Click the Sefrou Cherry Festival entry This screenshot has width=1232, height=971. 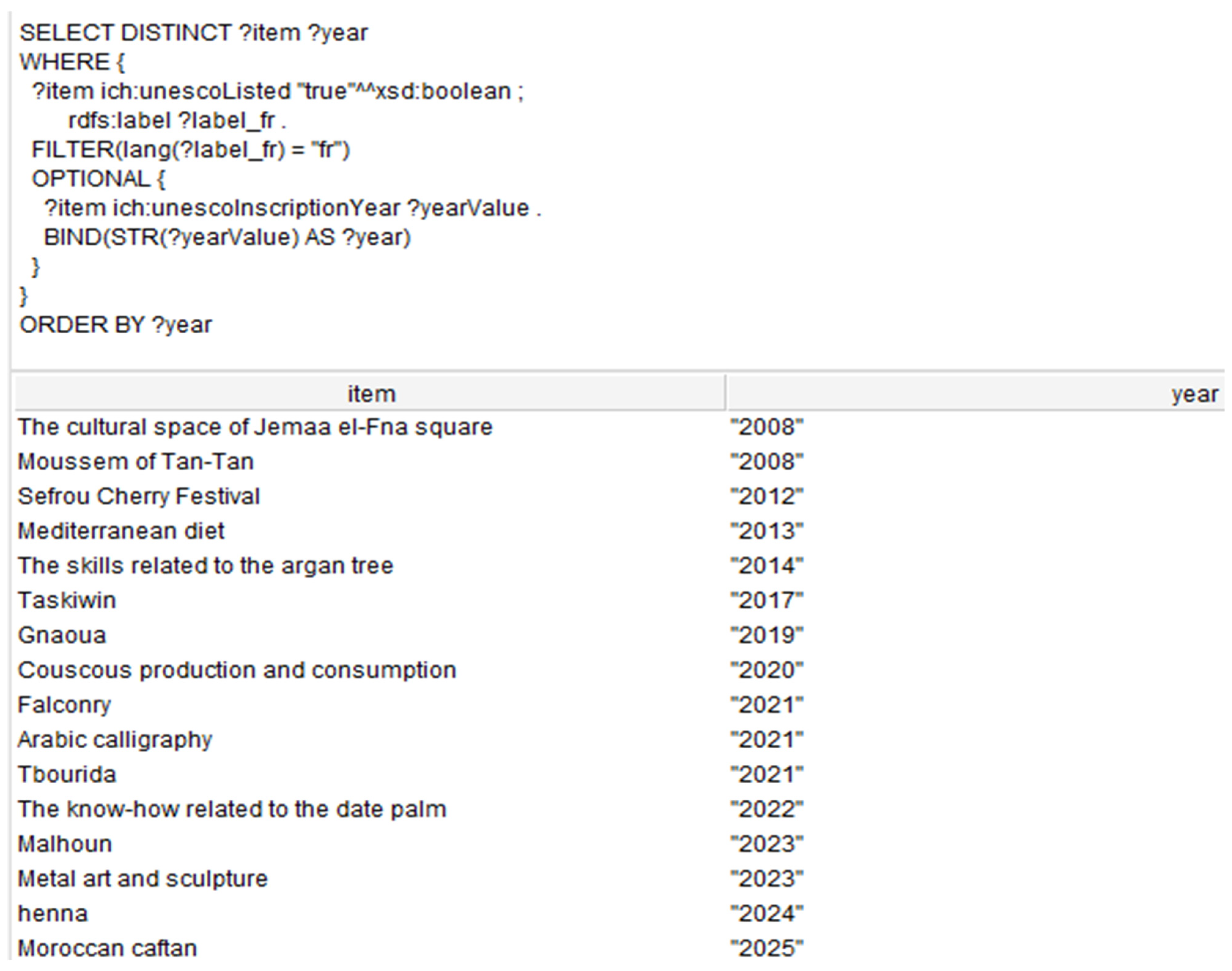(139, 496)
